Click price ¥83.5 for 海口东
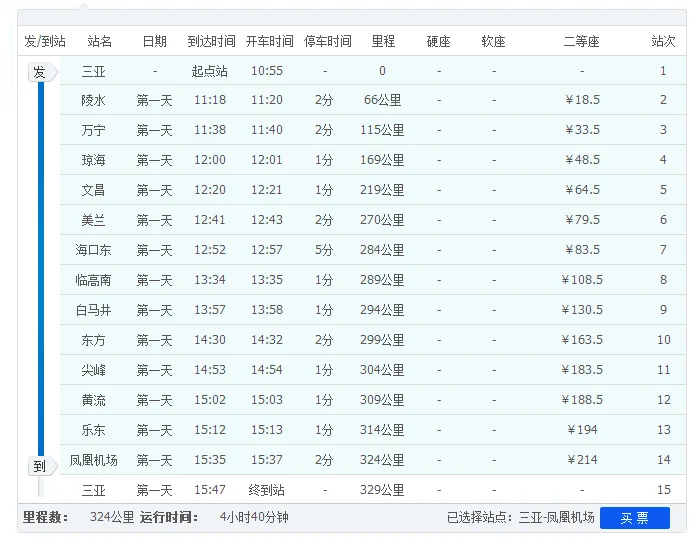Screen dimensions: 694x540 click(582, 250)
